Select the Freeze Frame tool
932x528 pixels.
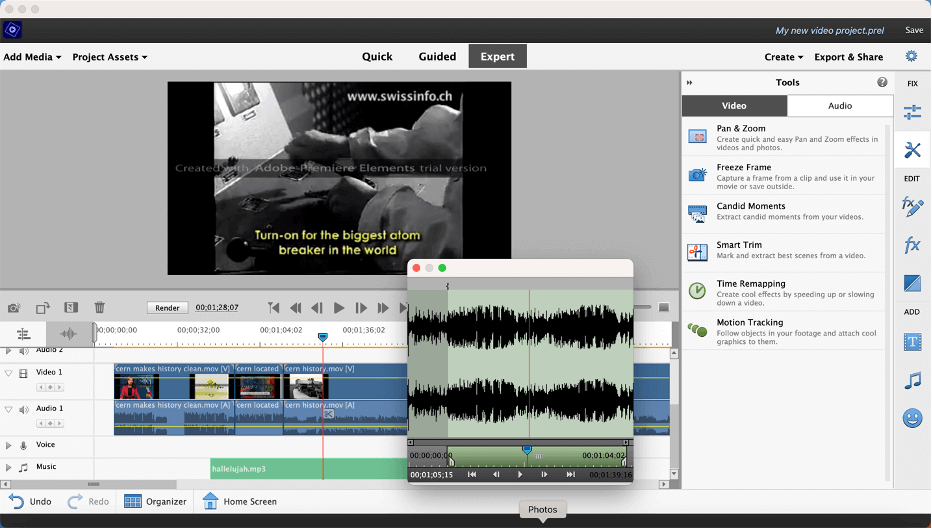pyautogui.click(x=743, y=168)
